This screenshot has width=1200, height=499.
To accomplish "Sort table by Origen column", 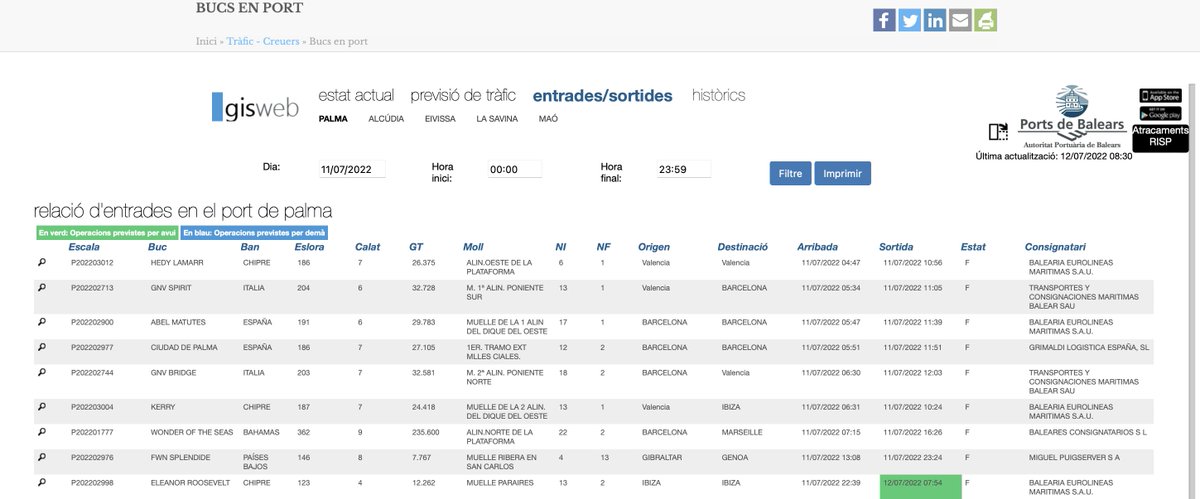I will point(654,246).
